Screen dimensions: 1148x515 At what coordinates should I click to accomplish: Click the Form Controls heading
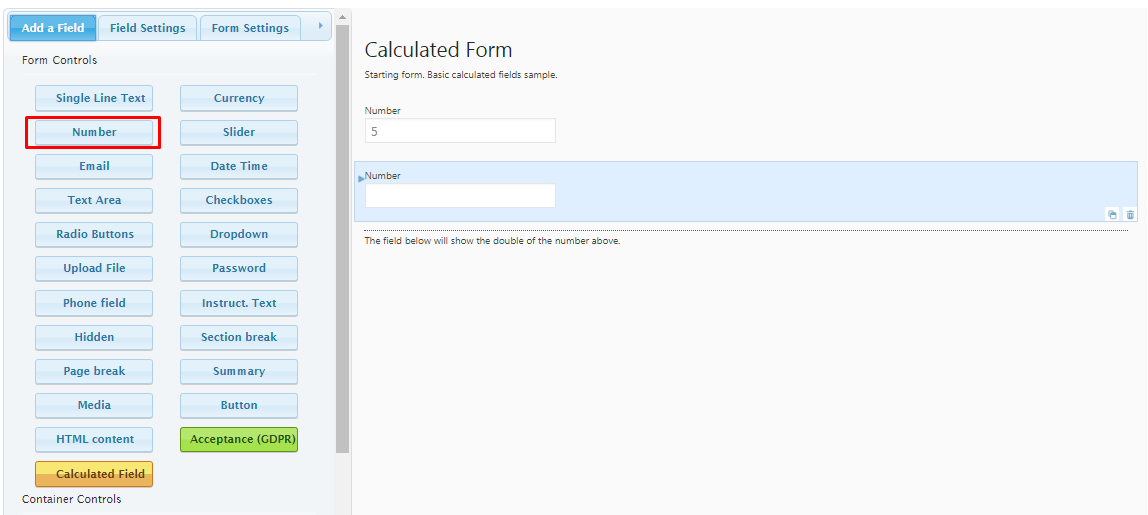pyautogui.click(x=59, y=60)
